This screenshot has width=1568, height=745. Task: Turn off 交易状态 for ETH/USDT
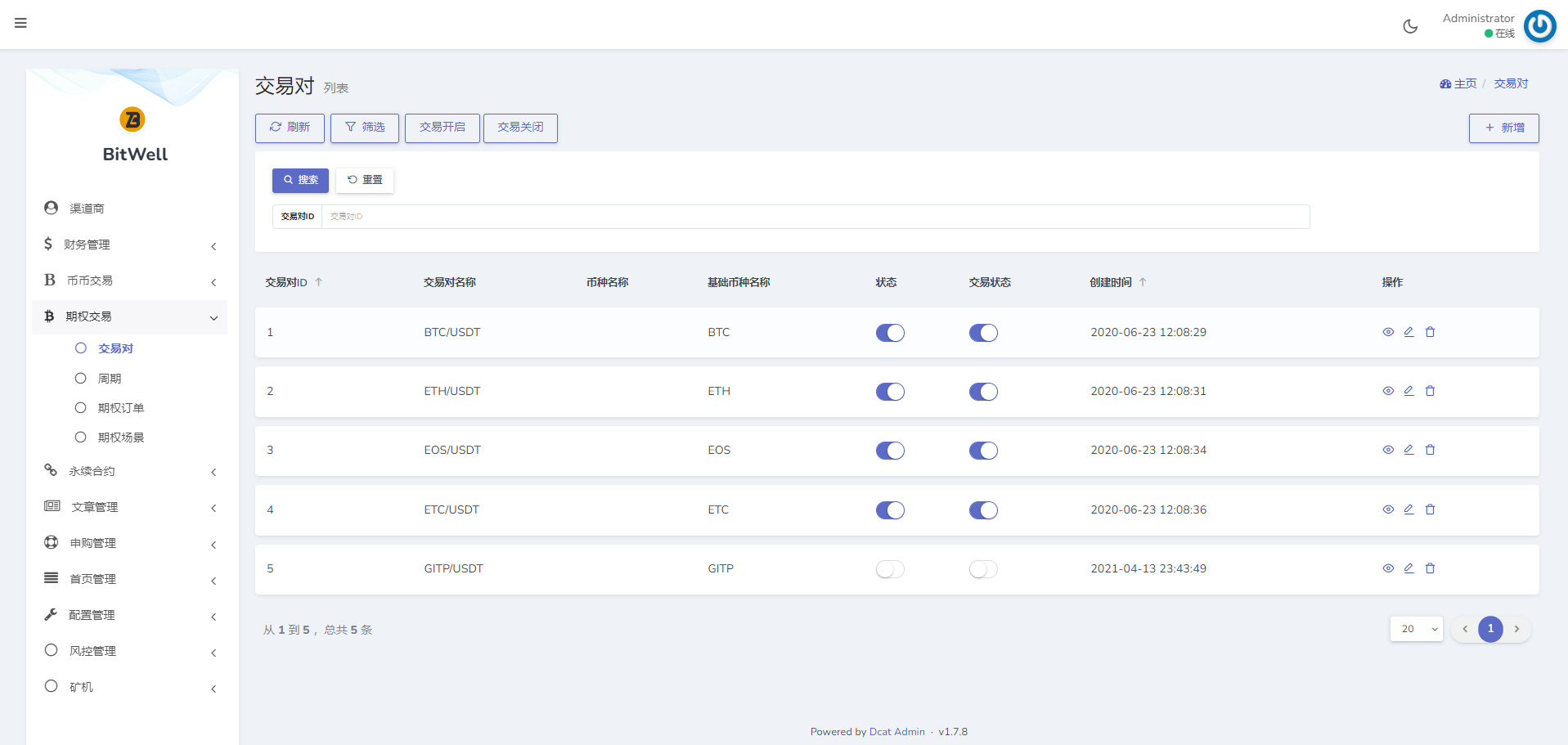click(x=983, y=392)
